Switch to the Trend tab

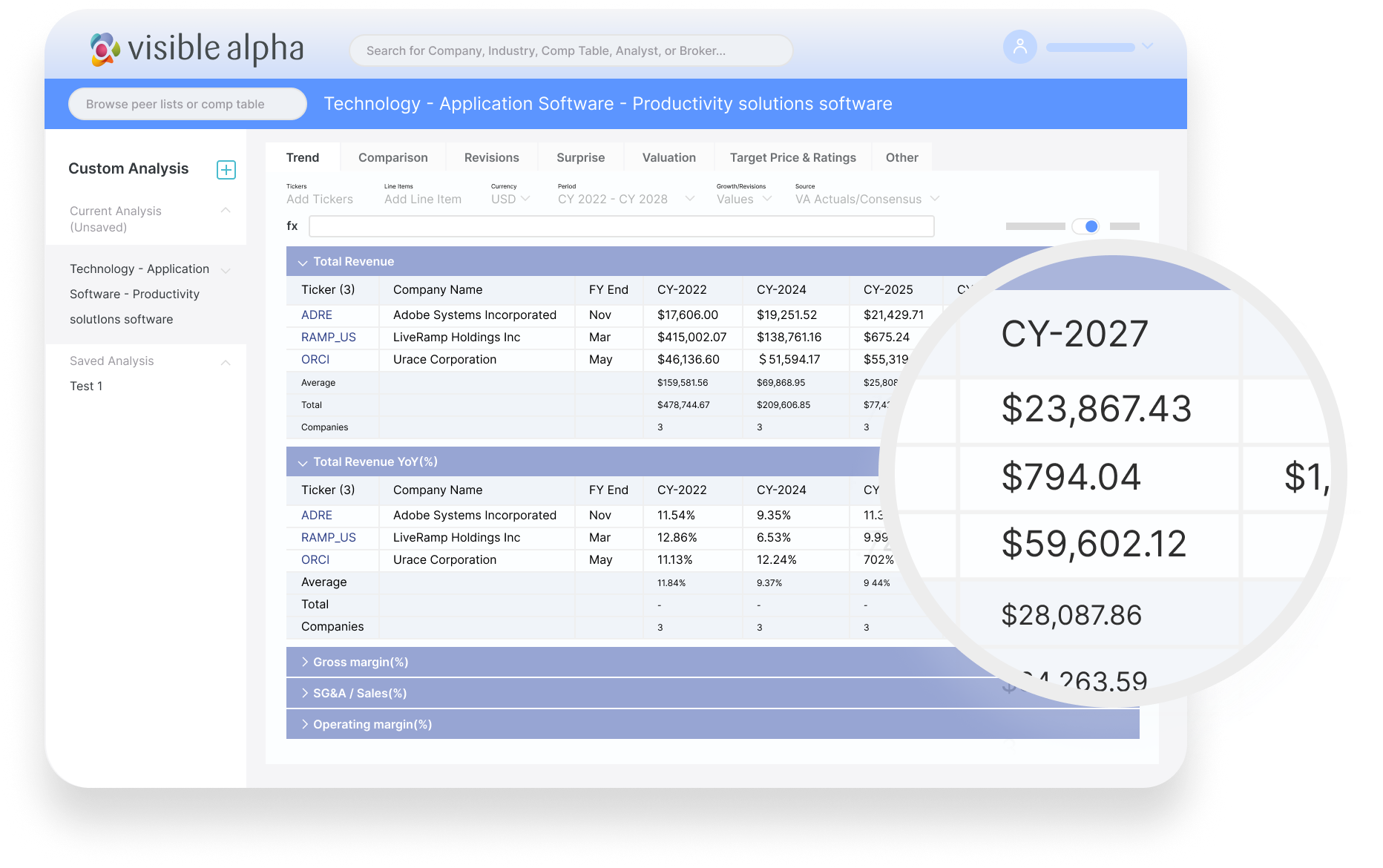[303, 157]
